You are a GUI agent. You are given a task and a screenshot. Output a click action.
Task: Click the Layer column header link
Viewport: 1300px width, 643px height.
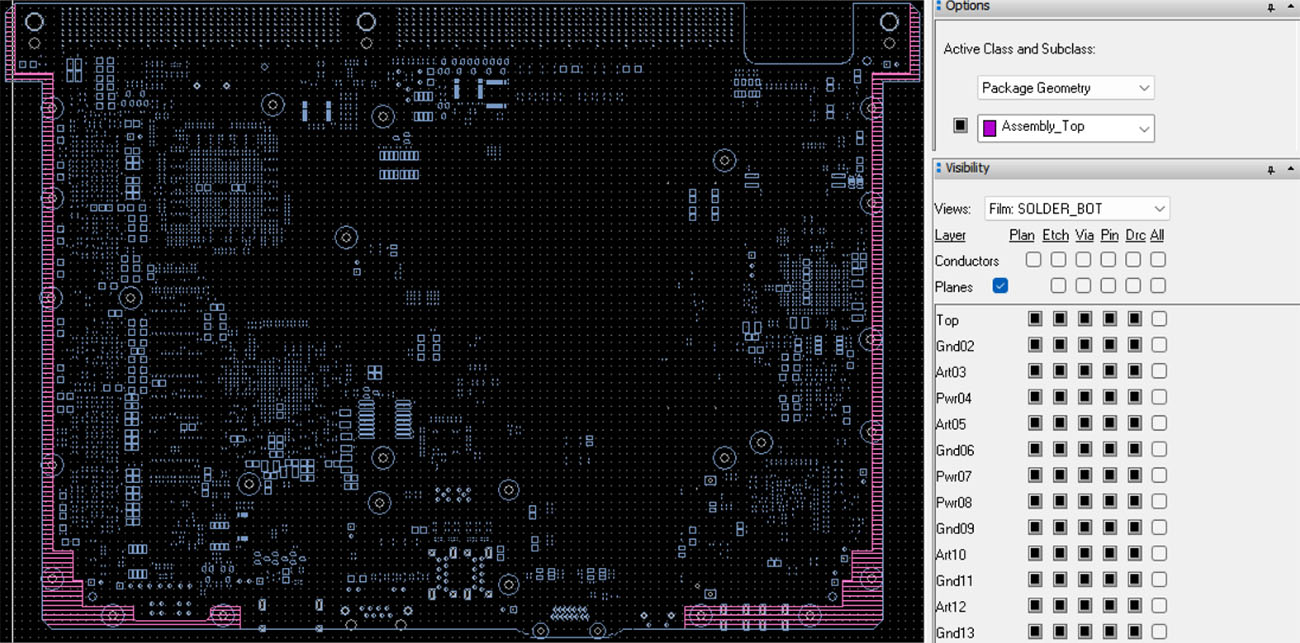click(x=950, y=236)
